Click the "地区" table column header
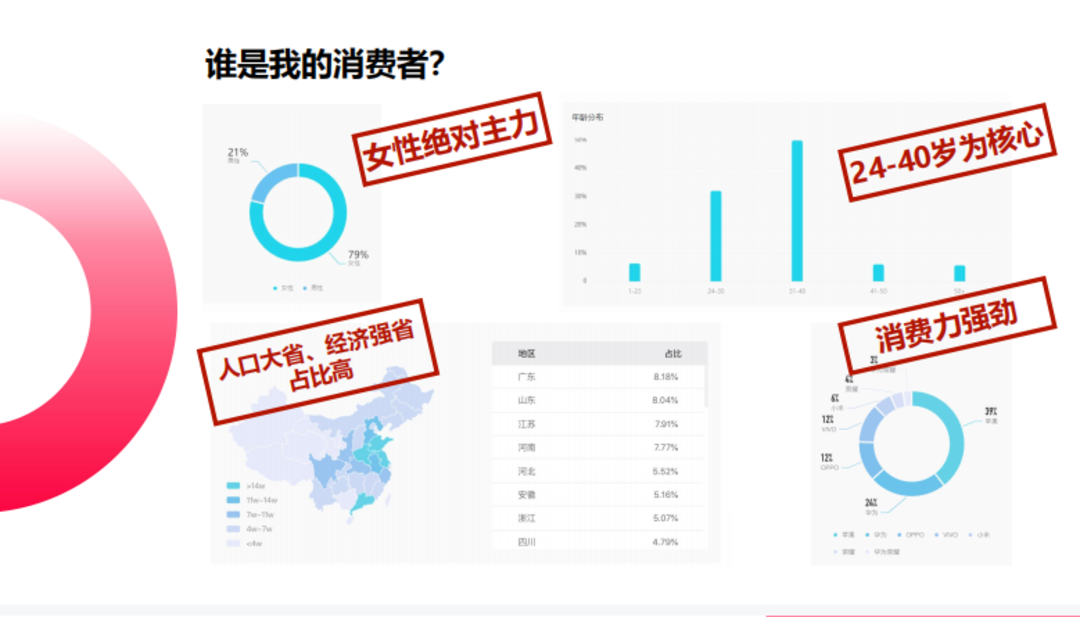The width and height of the screenshot is (1080, 617). pos(527,353)
